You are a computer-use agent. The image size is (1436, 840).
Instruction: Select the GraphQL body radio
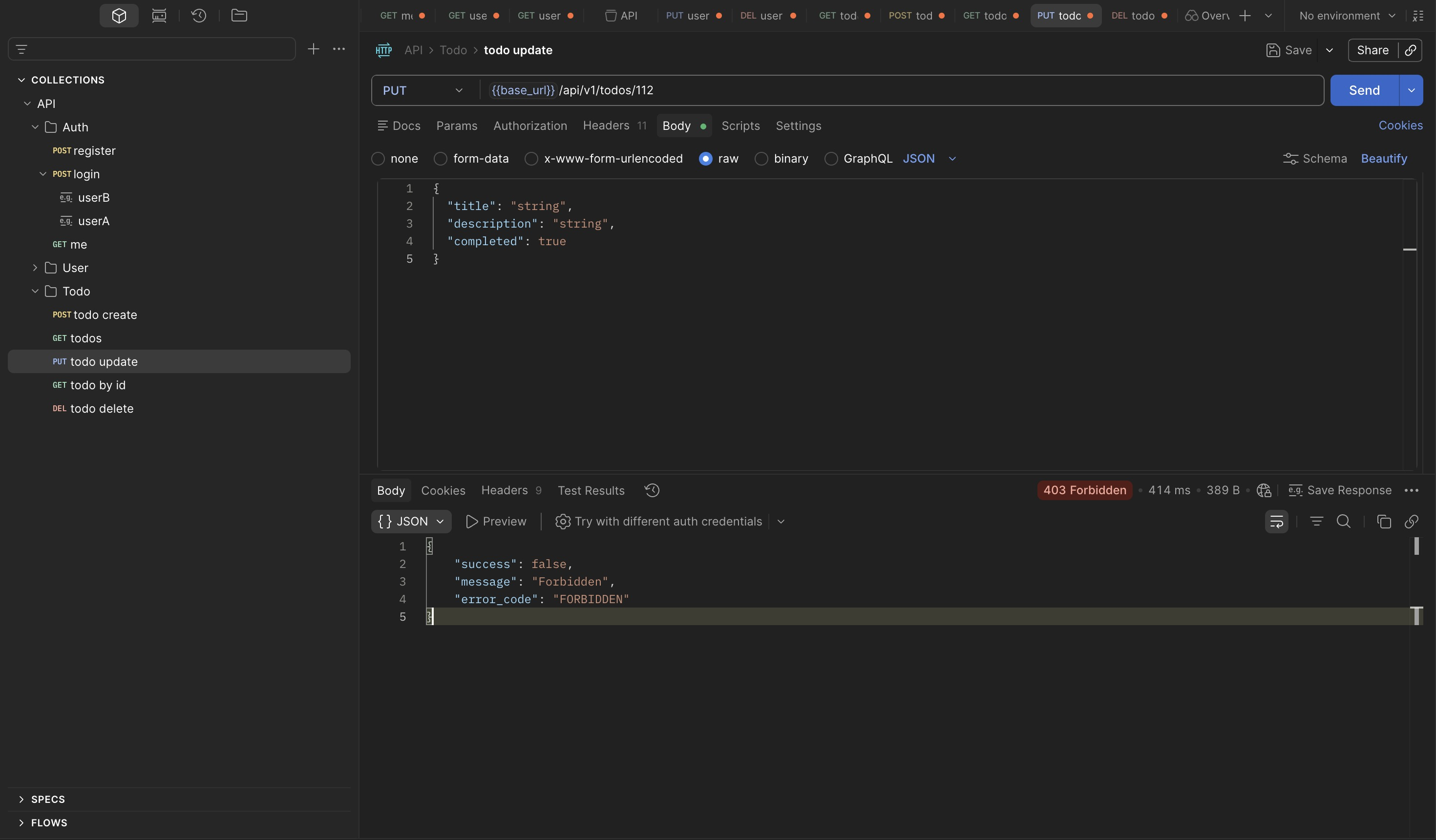pyautogui.click(x=831, y=159)
